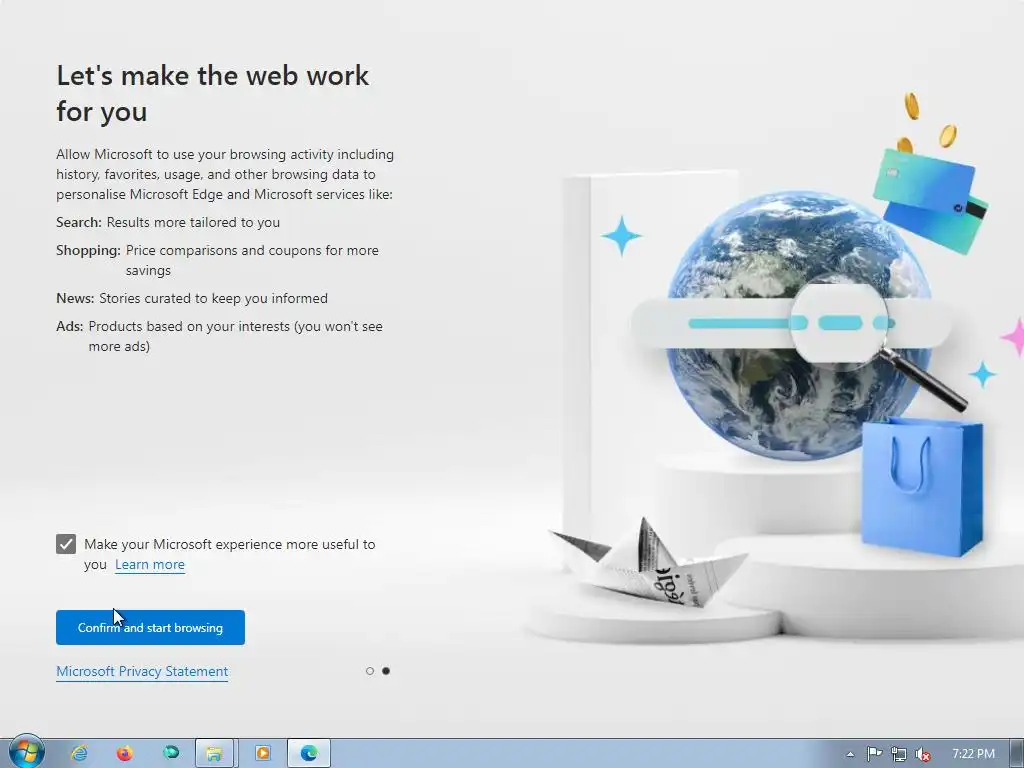This screenshot has height=768, width=1024.
Task: Click the 'Ads:' label text
Action: click(70, 327)
